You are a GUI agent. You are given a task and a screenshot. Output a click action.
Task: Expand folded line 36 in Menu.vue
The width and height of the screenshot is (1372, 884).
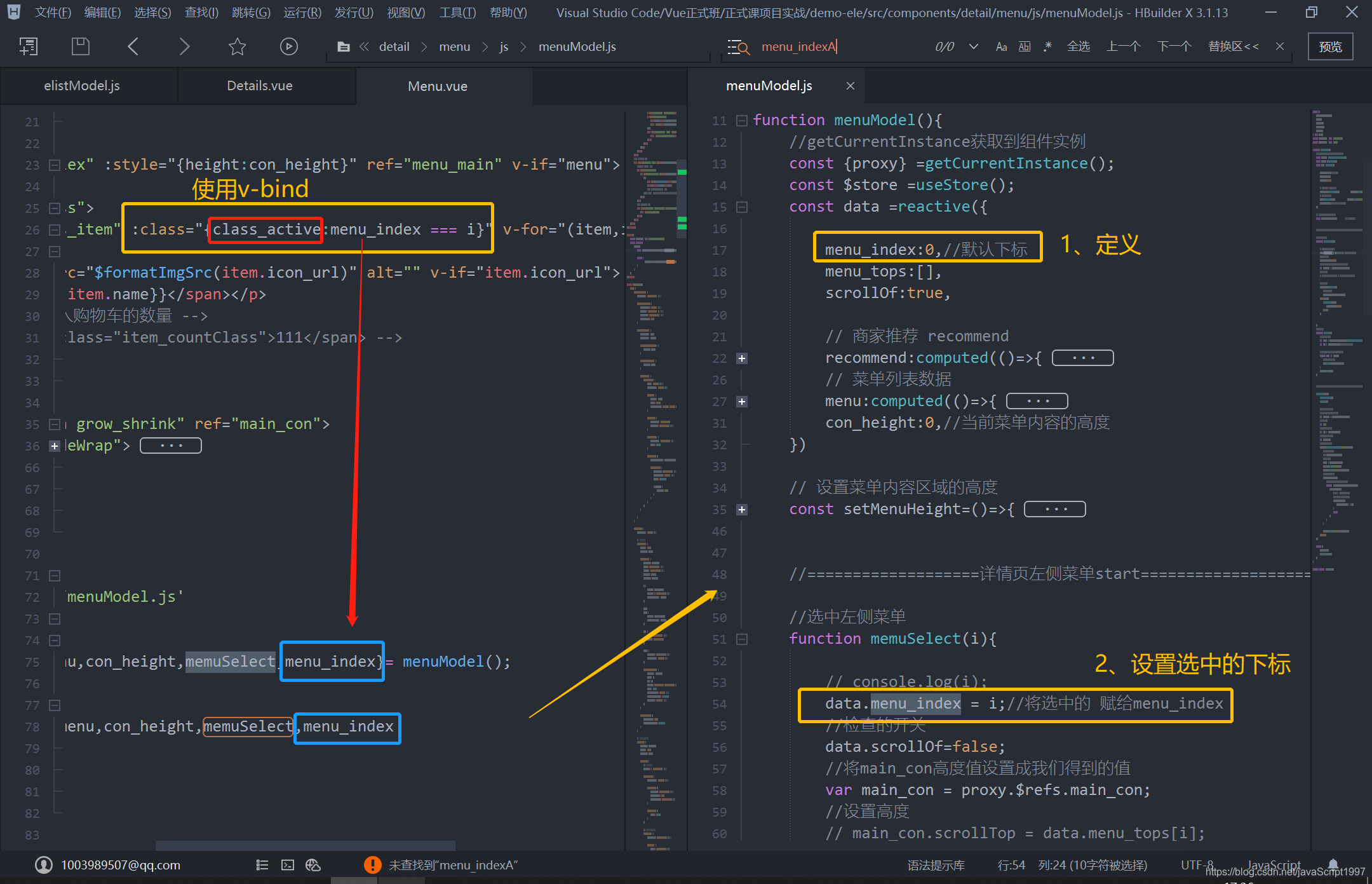click(55, 446)
